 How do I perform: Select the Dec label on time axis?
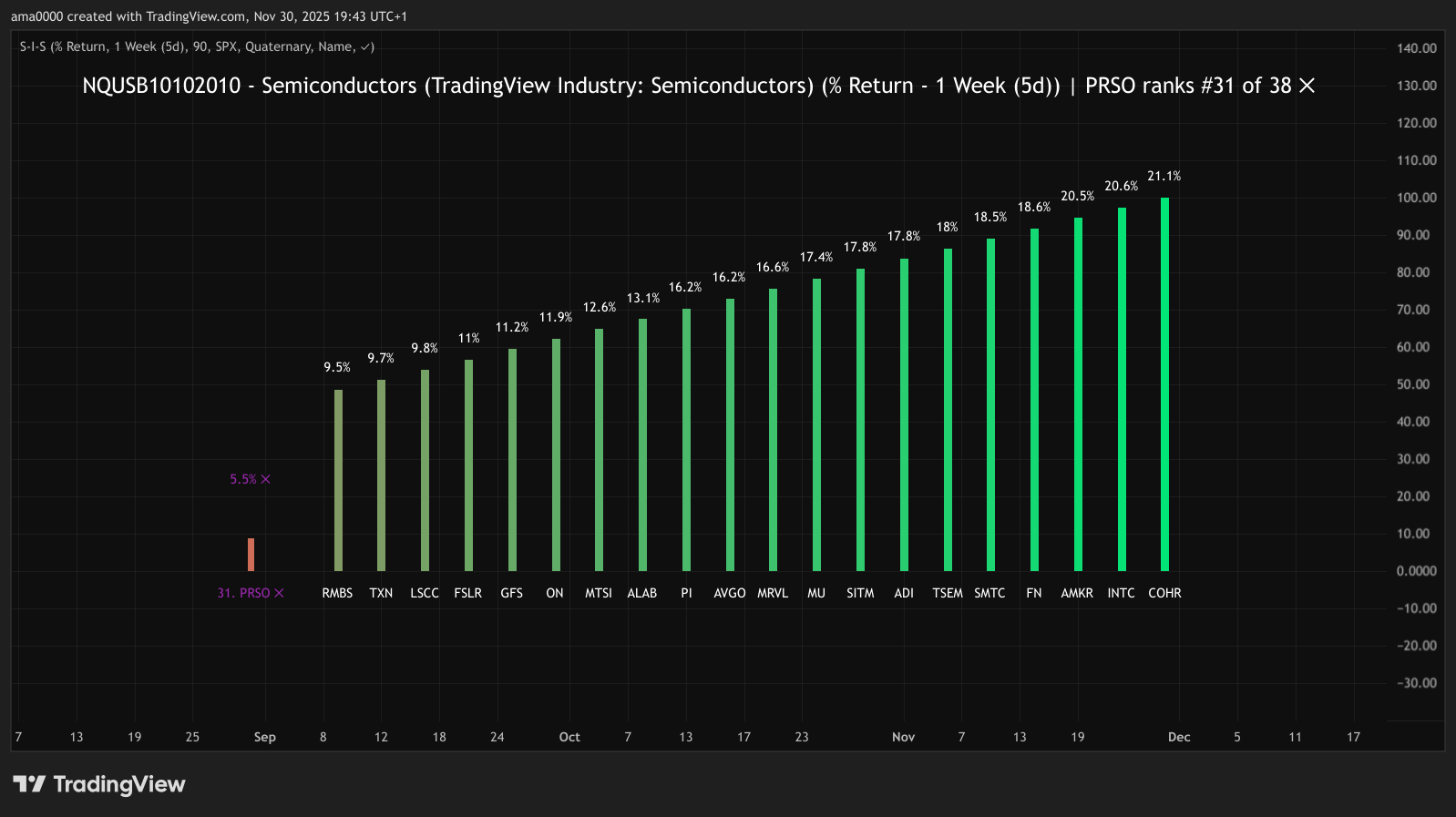tap(1179, 737)
